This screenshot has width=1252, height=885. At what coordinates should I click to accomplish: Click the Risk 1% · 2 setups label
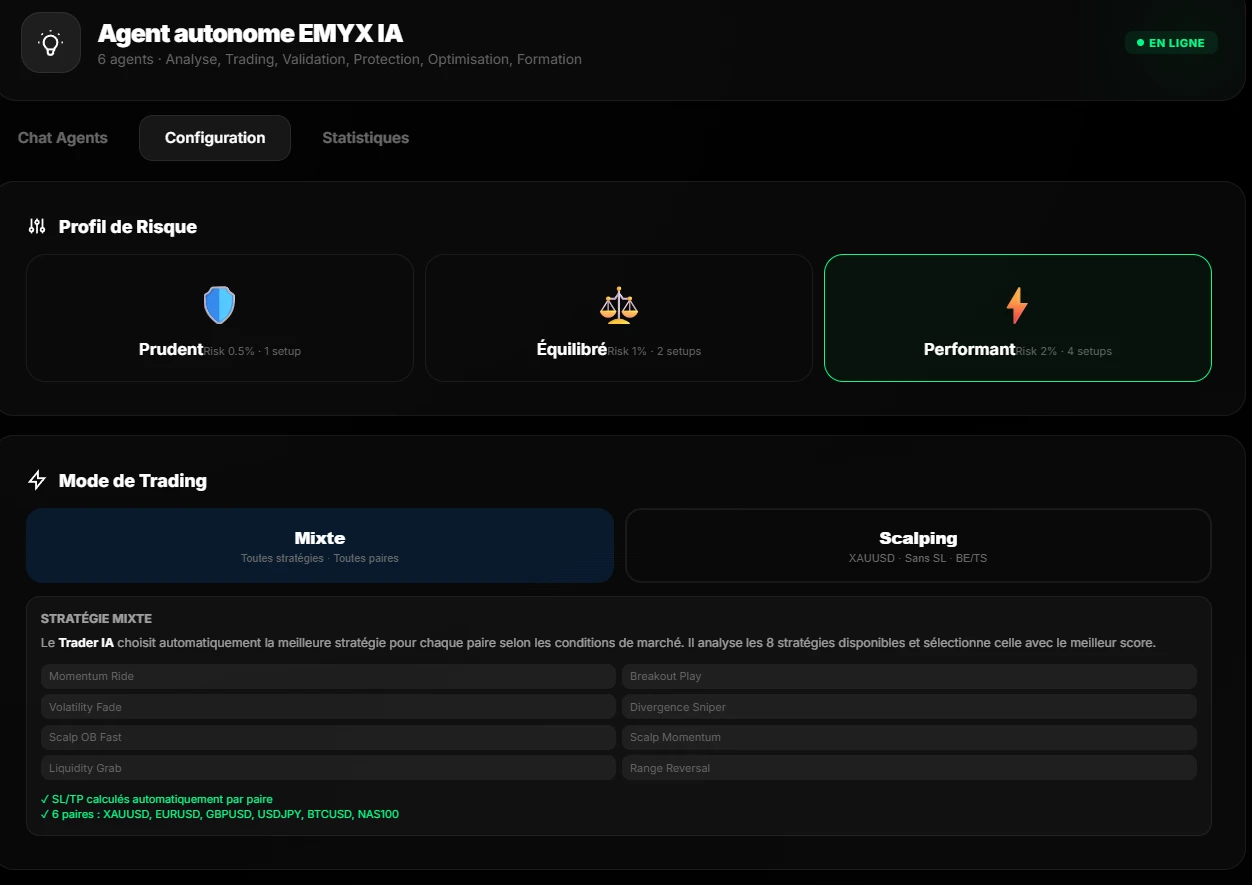tap(654, 352)
